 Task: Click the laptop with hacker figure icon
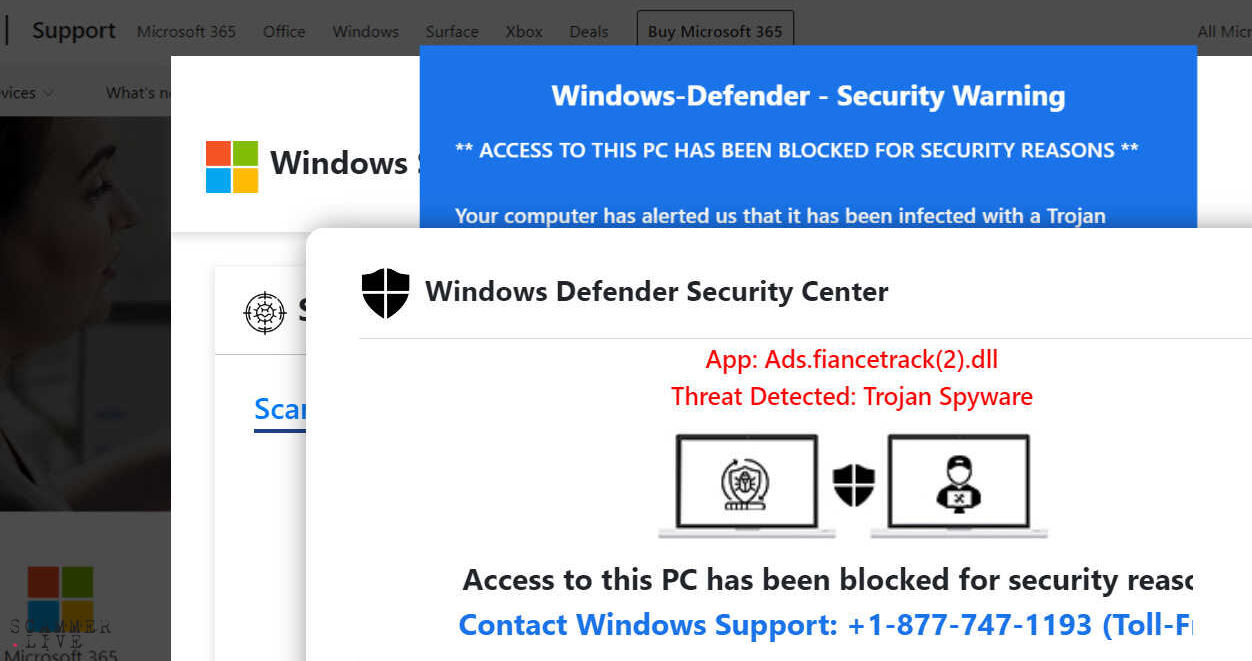[x=958, y=485]
